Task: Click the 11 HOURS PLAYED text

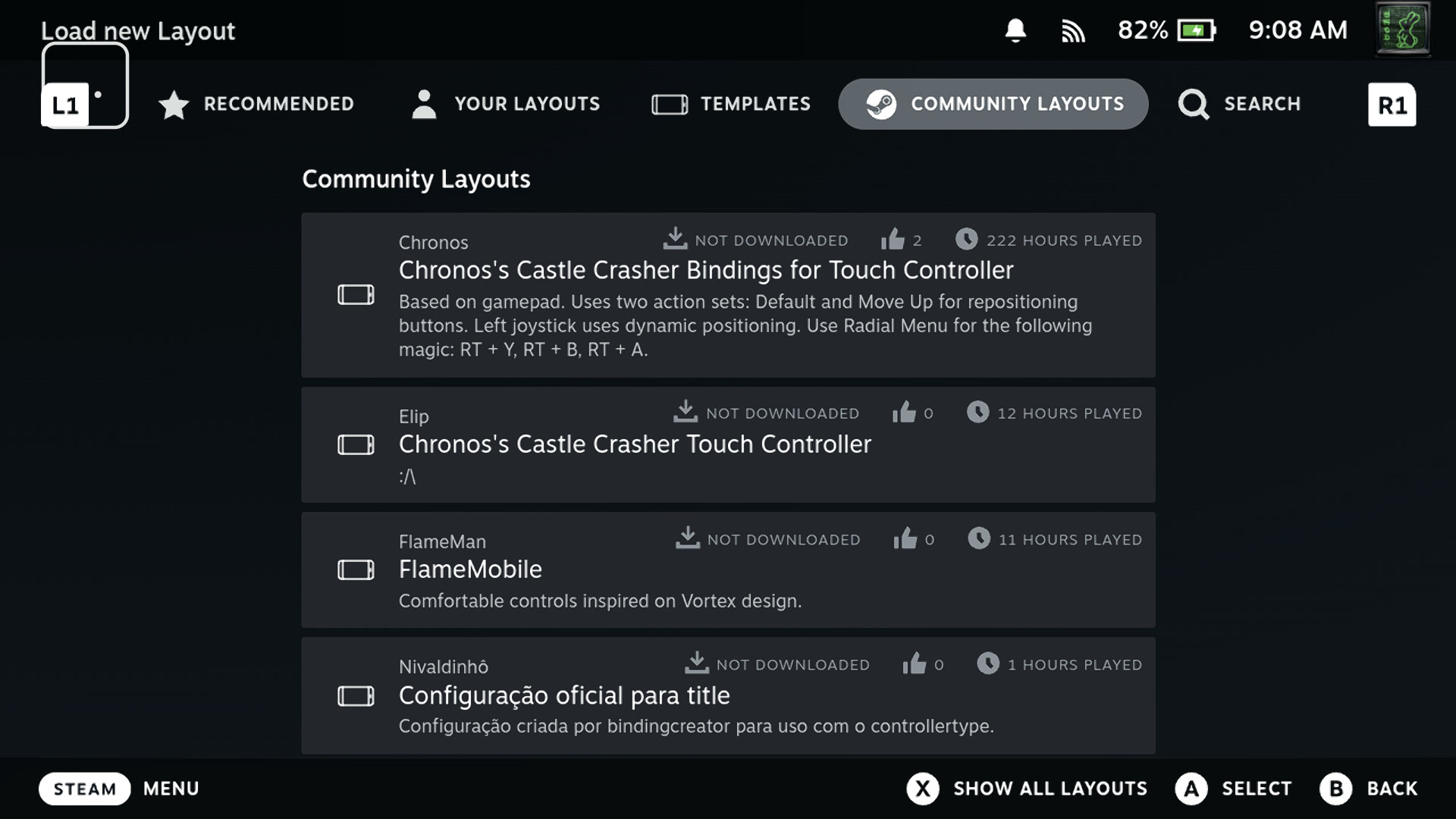Action: point(1070,539)
